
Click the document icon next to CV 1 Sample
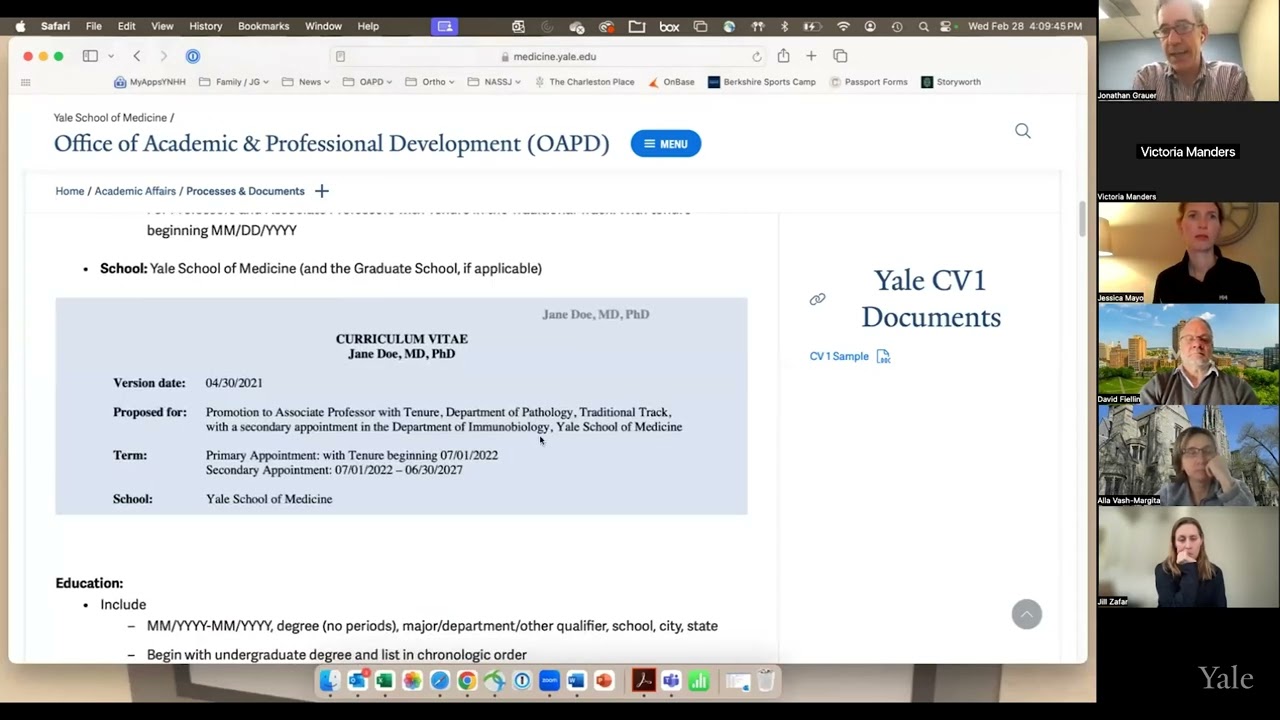pos(883,356)
